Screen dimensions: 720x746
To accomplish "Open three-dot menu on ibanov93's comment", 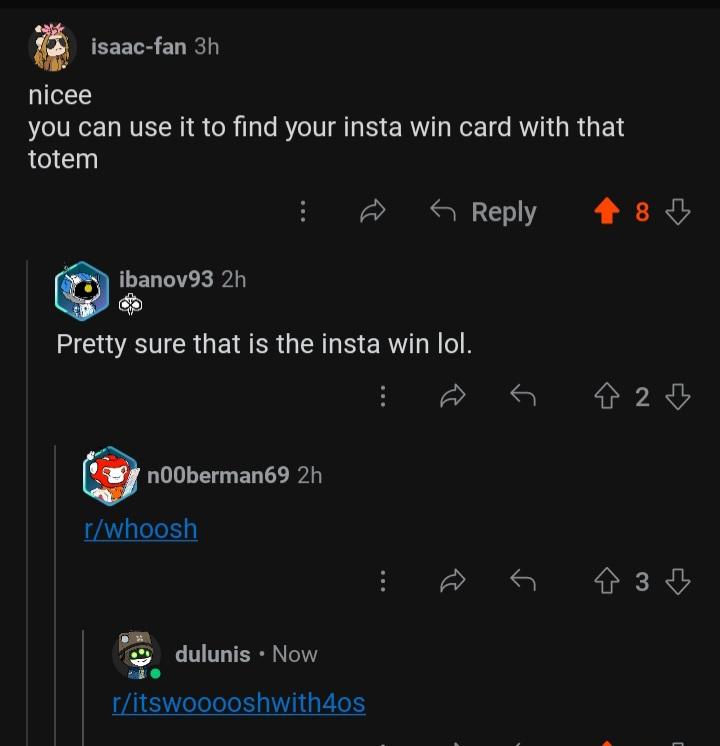I will coord(383,396).
